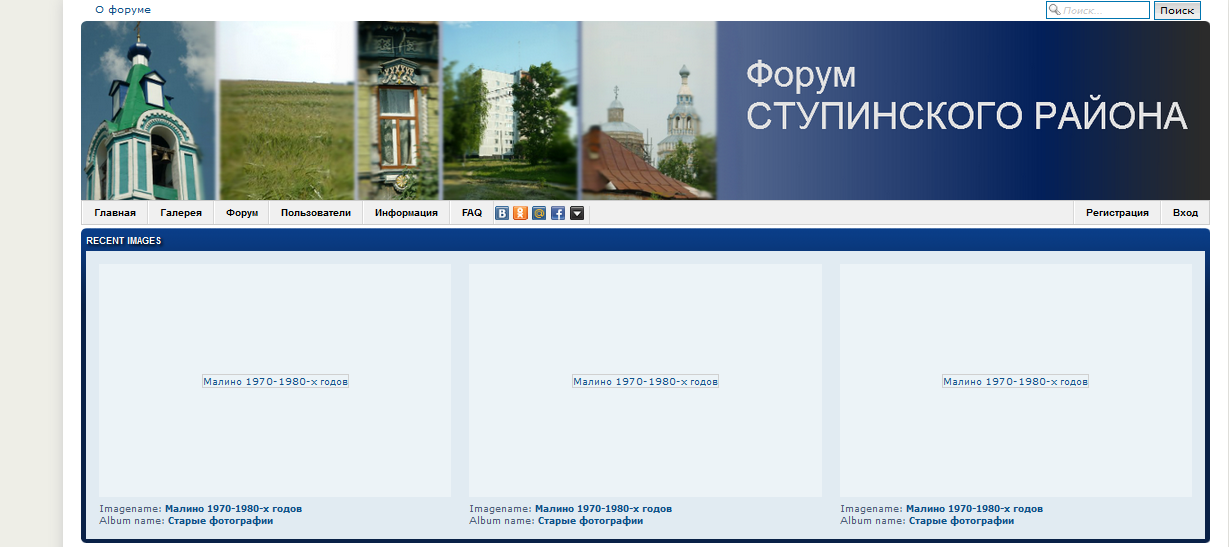Open the Галерея menu item
The height and width of the screenshot is (547, 1229).
tap(181, 213)
